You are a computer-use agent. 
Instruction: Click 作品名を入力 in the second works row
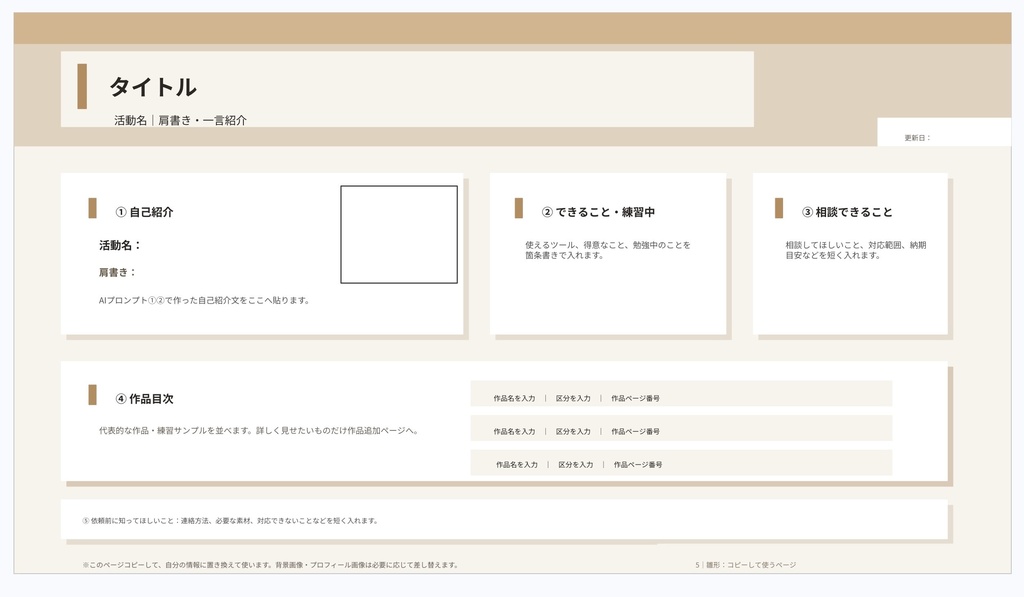[515, 432]
